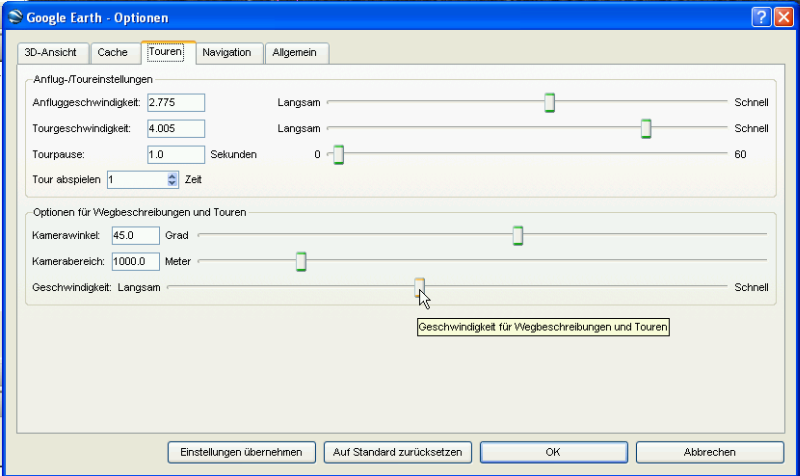Click the Tour abspielen spinner arrows

172,179
